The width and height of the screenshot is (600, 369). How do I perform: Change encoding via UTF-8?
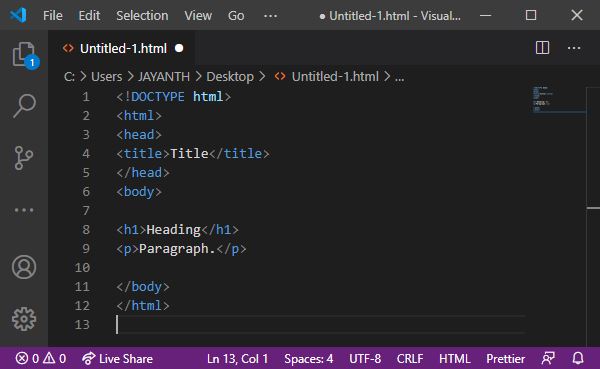point(365,359)
